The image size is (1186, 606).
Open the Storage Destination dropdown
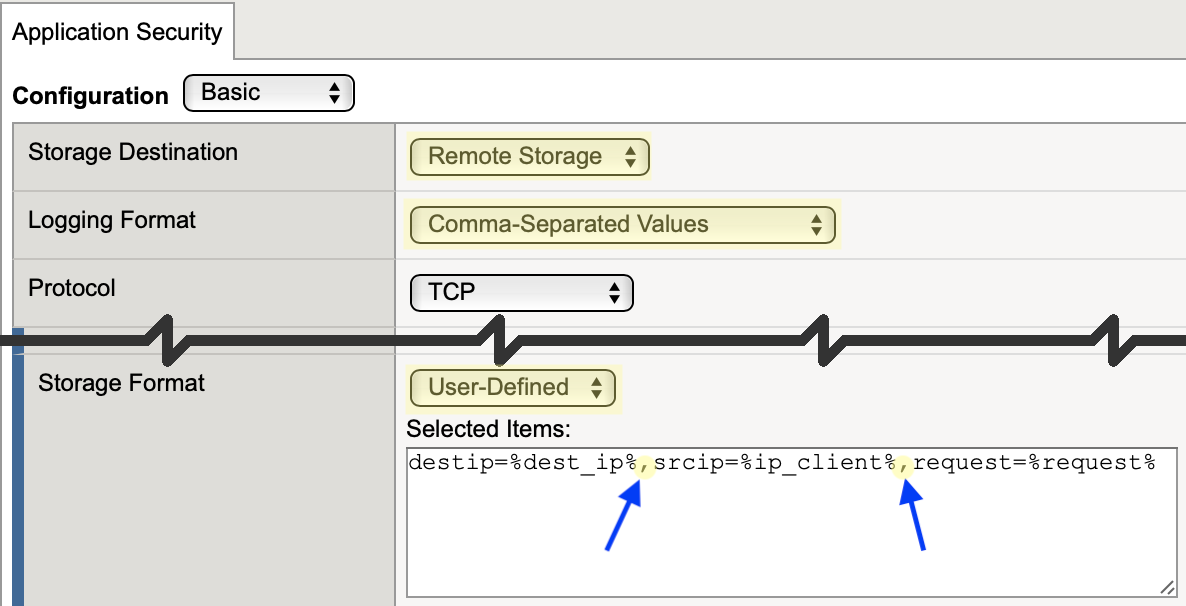click(x=529, y=157)
